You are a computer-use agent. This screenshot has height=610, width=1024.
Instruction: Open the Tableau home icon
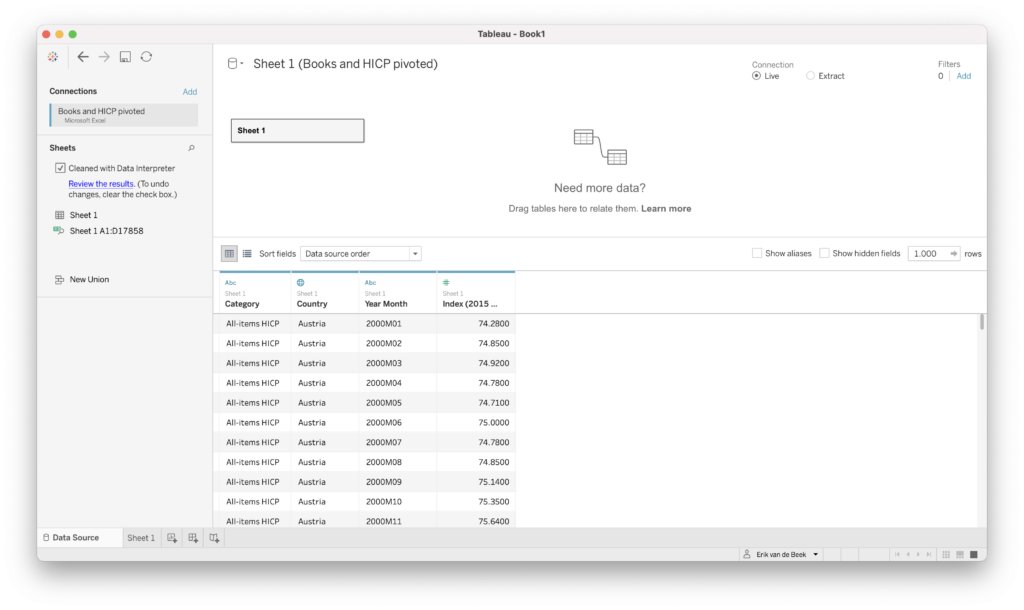tap(52, 57)
